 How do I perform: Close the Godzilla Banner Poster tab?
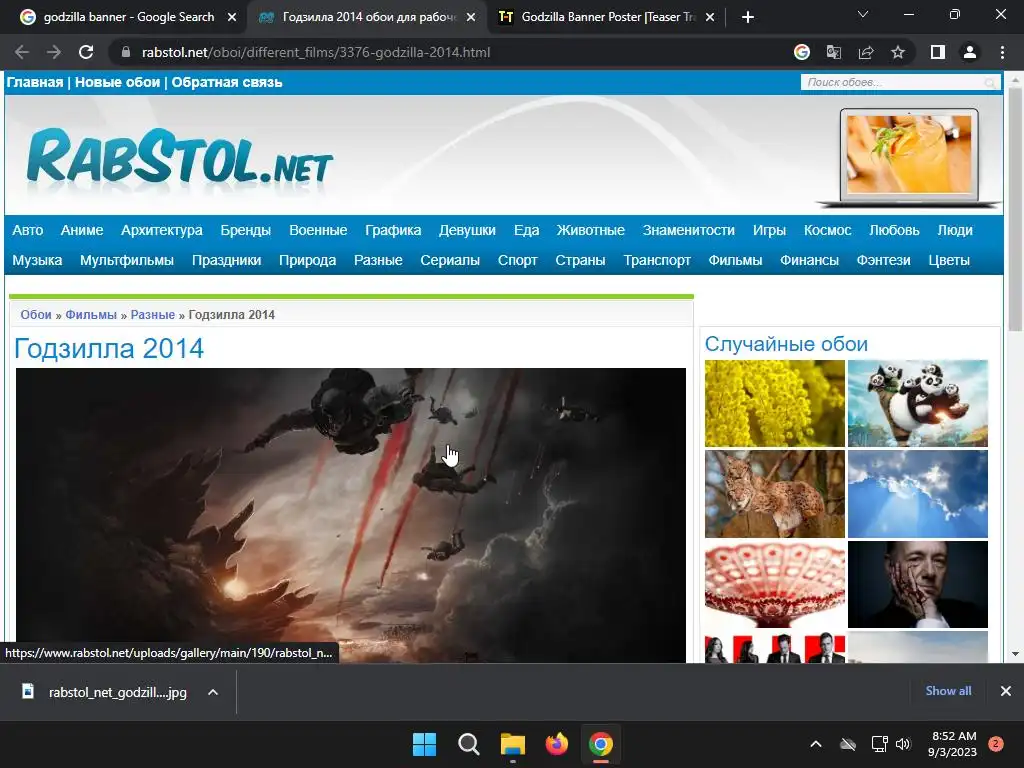coord(711,17)
